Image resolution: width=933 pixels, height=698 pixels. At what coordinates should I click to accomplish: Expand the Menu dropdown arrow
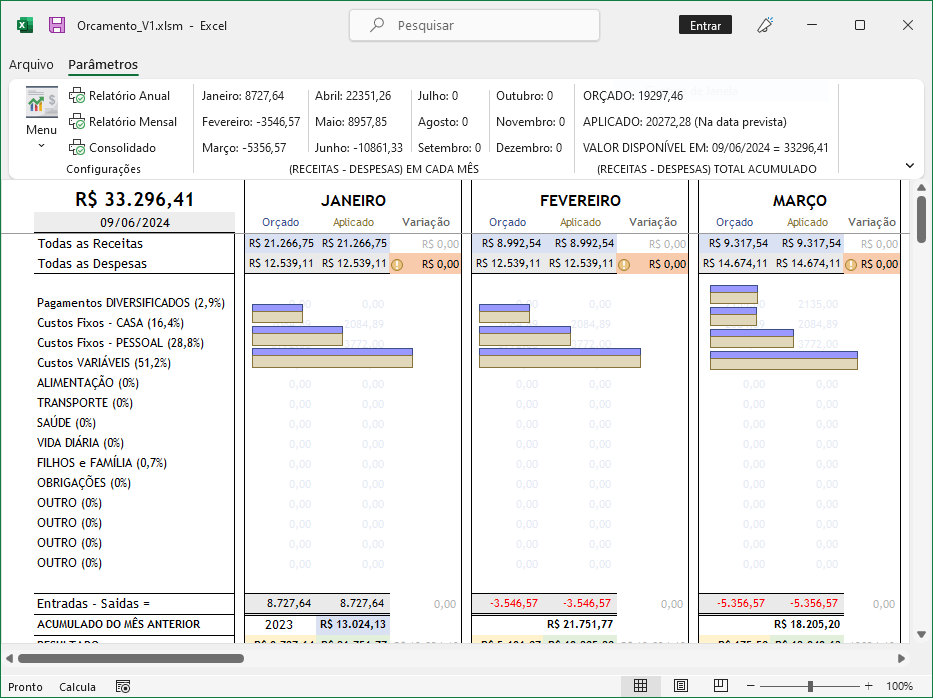(41, 146)
